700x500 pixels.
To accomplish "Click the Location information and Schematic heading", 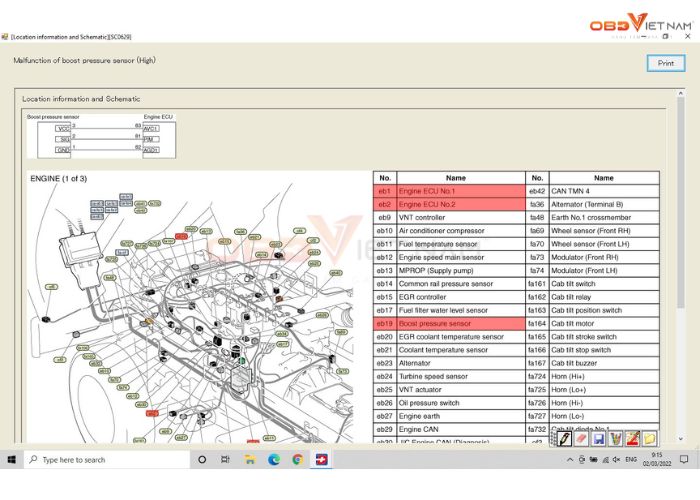I will coord(81,99).
